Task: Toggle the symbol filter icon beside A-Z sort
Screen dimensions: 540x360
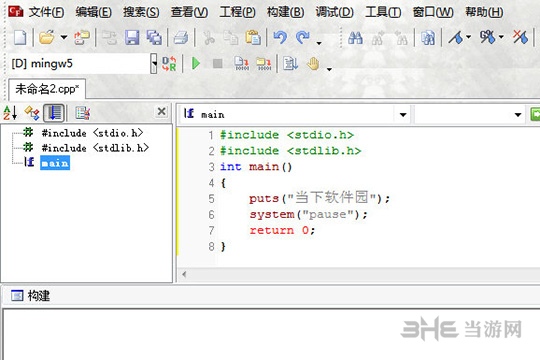Action: point(32,113)
